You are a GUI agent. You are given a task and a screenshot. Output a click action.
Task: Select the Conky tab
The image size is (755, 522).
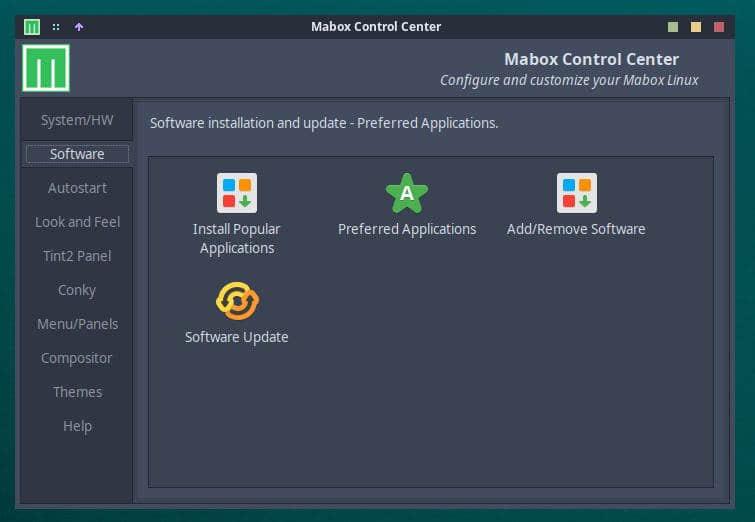pos(77,290)
